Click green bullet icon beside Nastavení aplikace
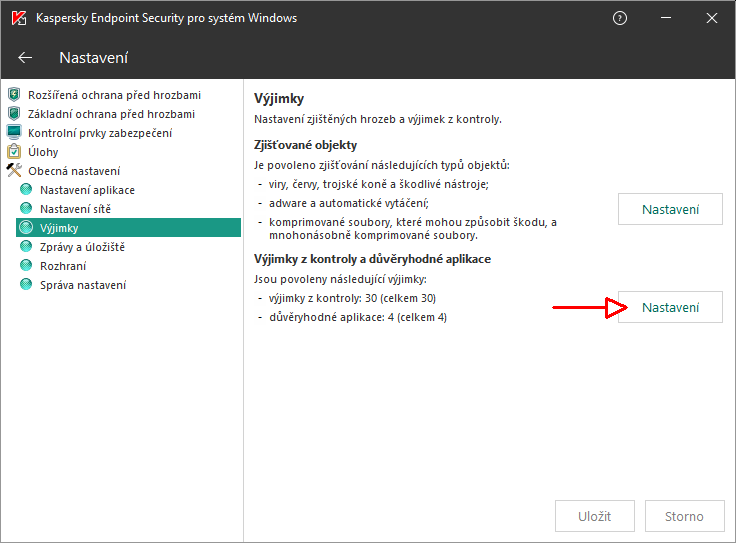The height and width of the screenshot is (543, 736). 26,189
